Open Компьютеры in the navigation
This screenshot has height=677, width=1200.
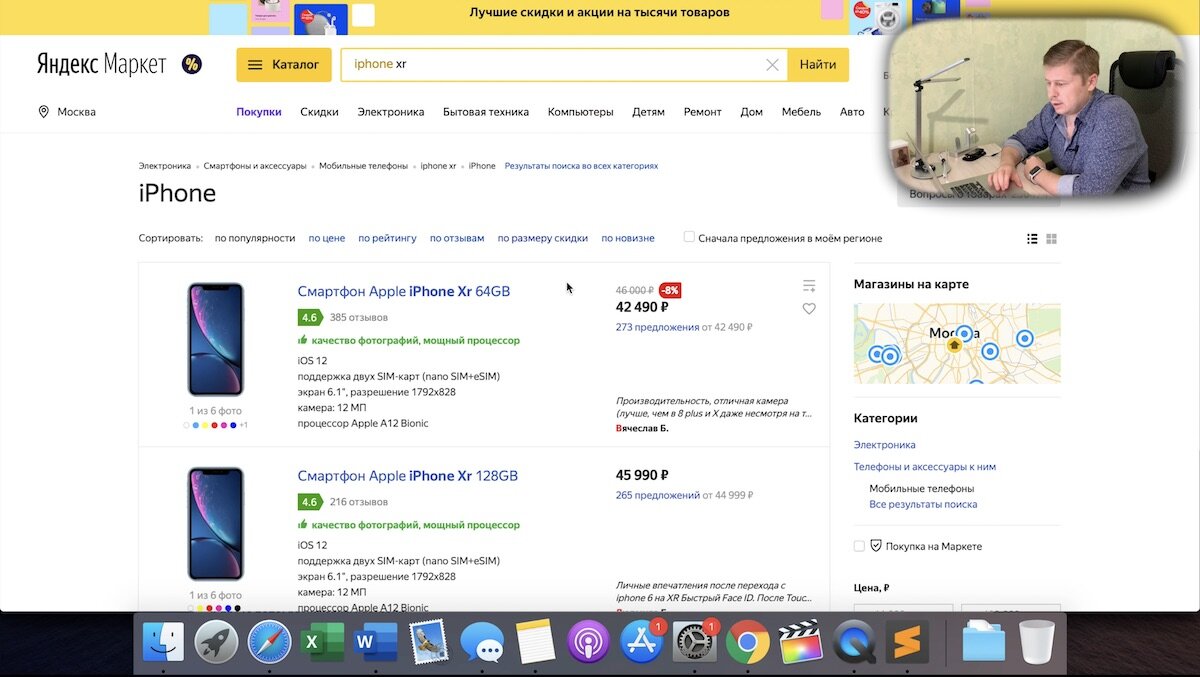point(581,112)
